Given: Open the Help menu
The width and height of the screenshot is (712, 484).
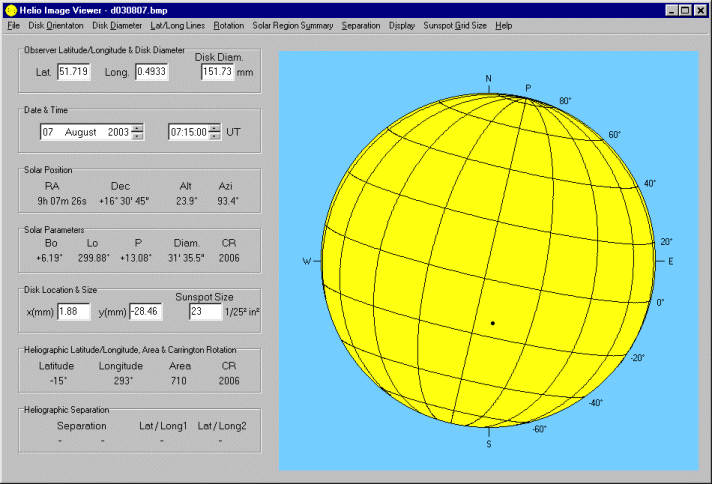Looking at the screenshot, I should [x=503, y=24].
